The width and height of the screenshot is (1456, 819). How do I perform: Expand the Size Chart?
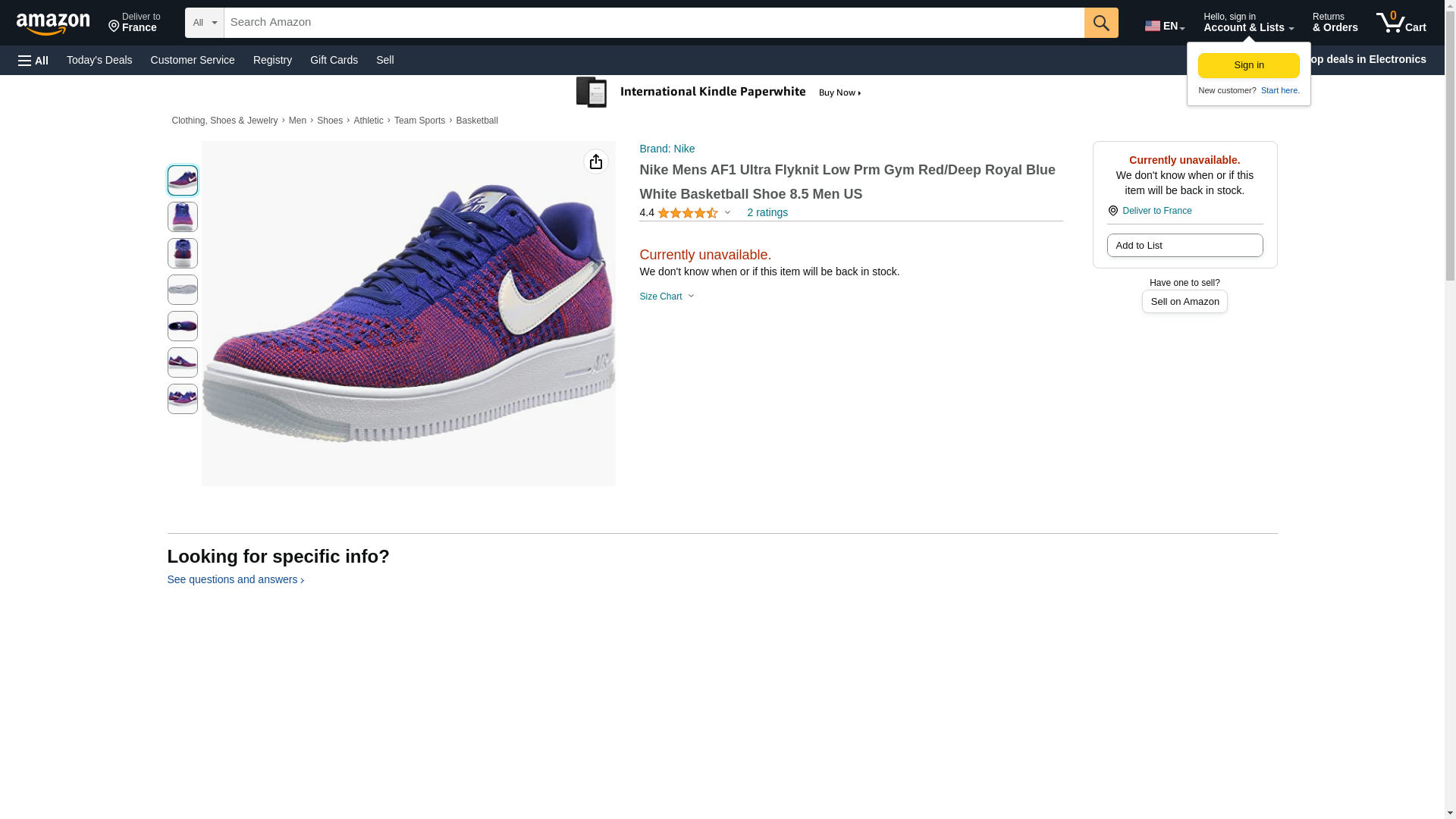click(667, 297)
